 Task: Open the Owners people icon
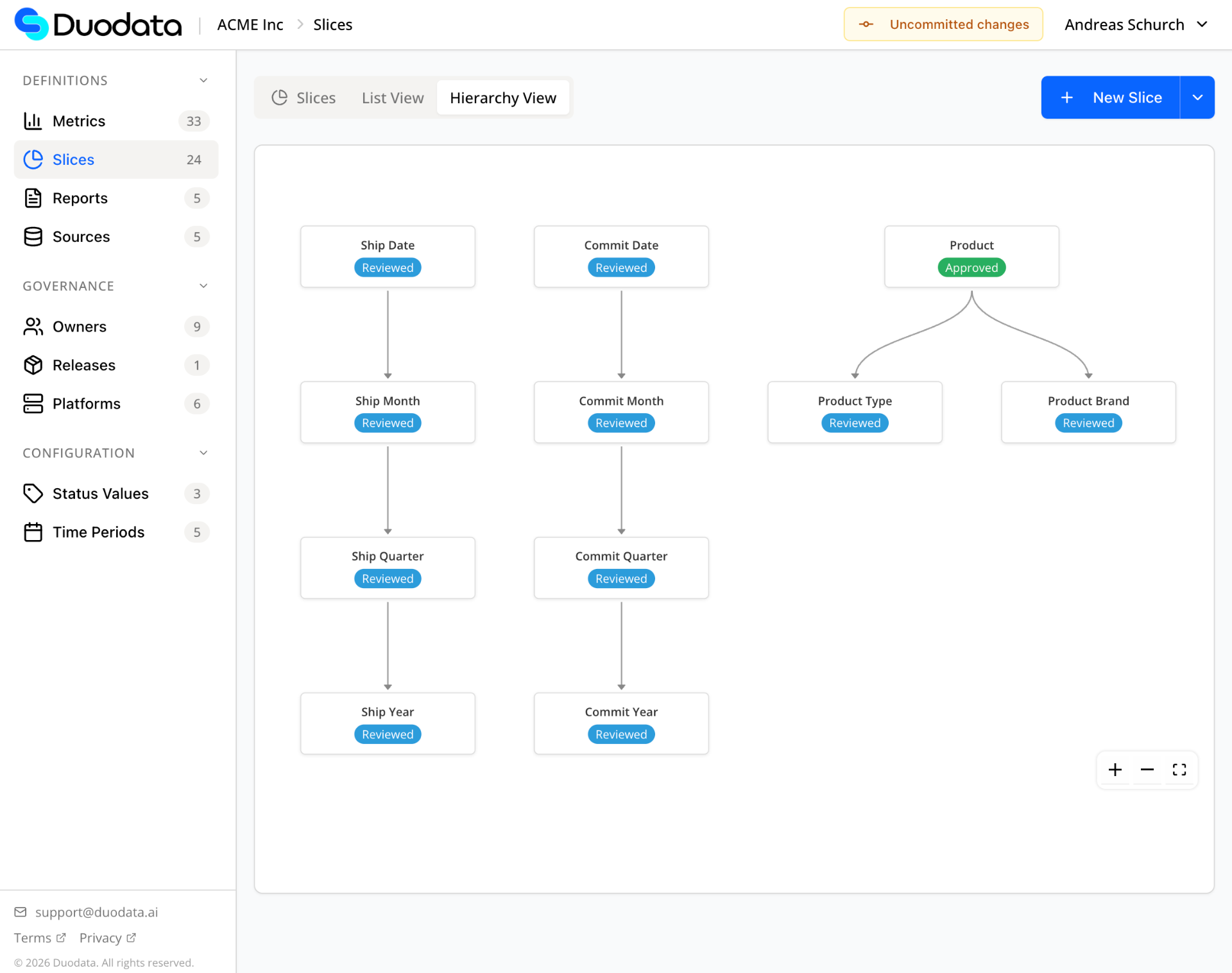click(33, 326)
